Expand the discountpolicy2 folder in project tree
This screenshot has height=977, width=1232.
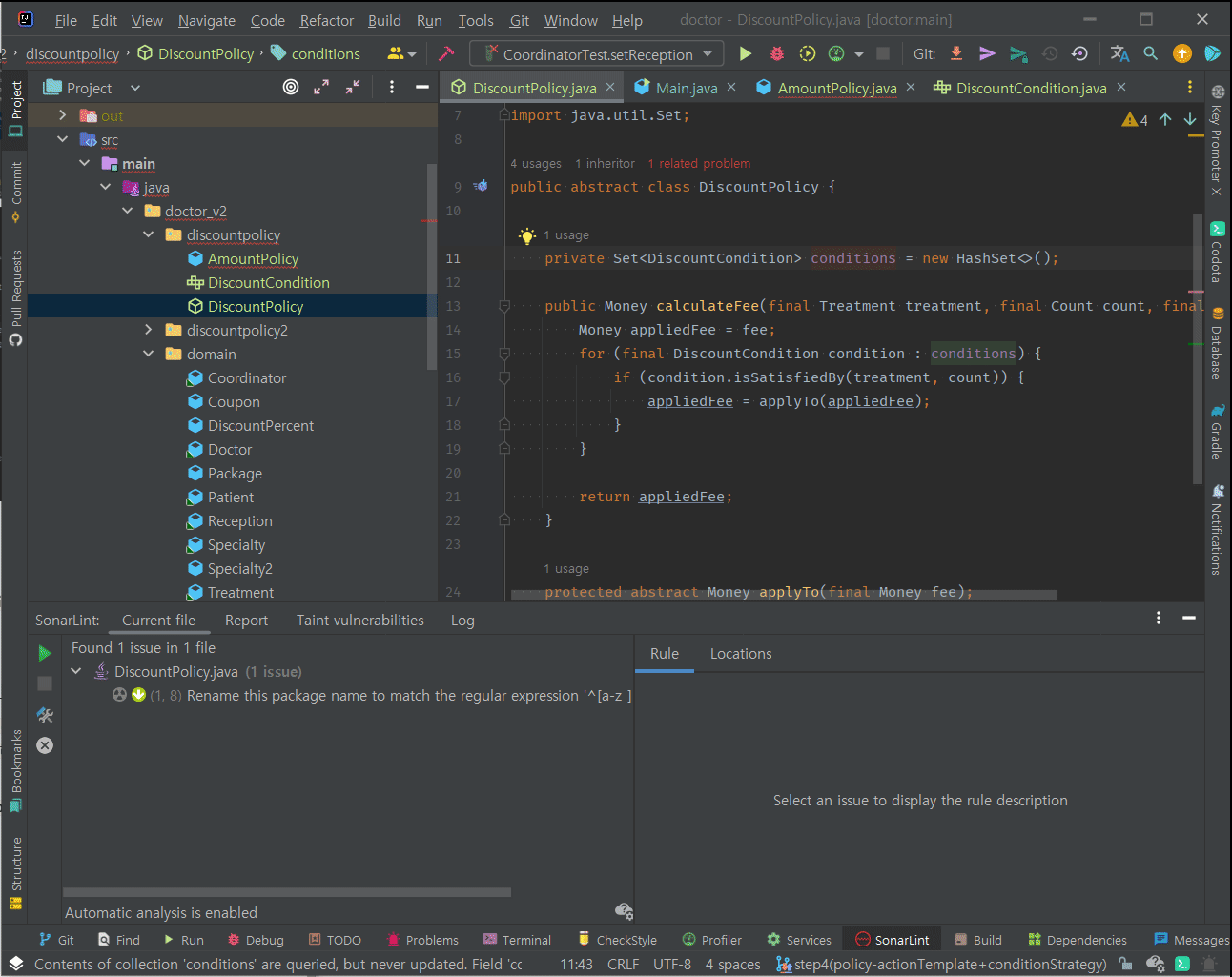[149, 330]
